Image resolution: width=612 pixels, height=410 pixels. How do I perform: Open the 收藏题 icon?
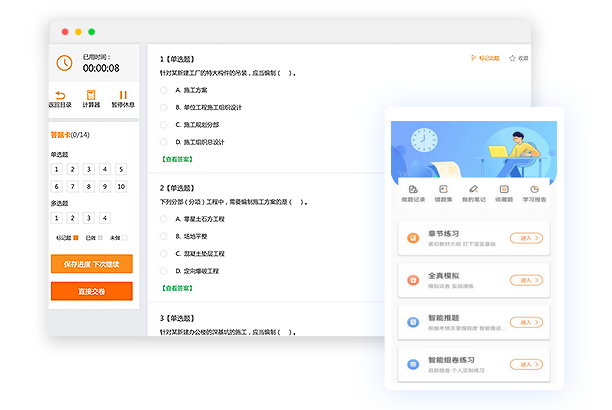(504, 189)
